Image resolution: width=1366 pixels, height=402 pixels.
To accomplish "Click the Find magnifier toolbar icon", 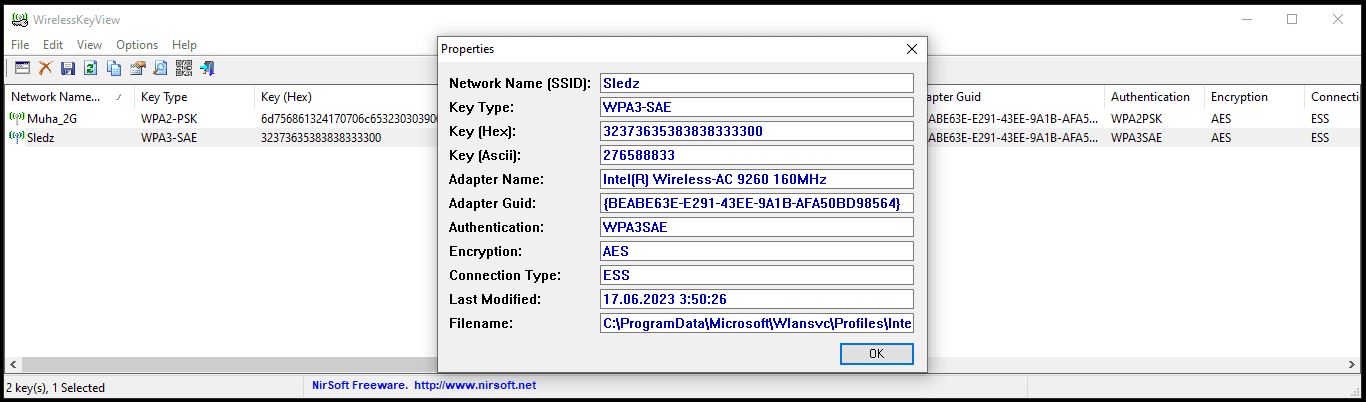I will click(160, 68).
